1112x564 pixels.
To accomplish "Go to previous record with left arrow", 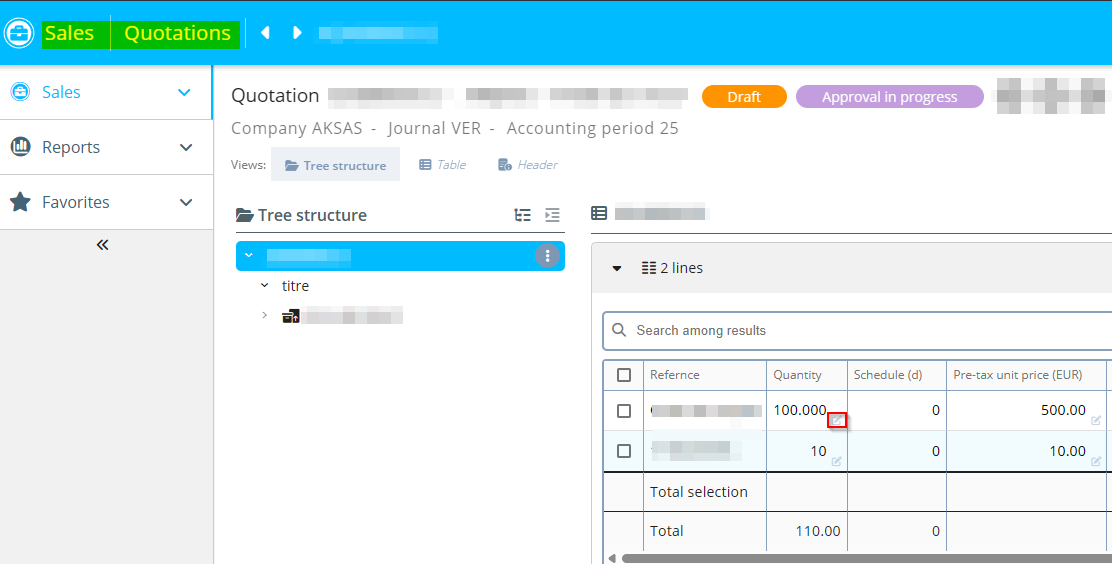I will tap(265, 33).
